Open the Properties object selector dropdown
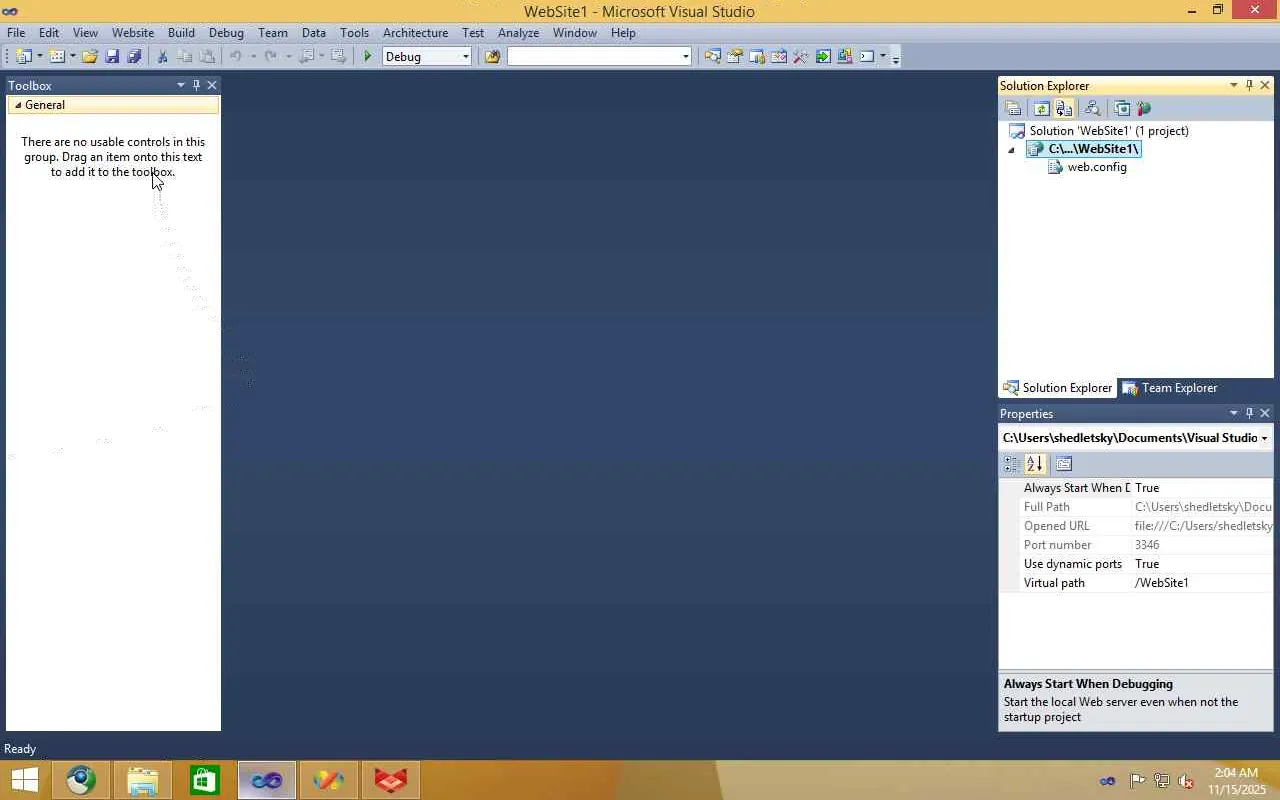Viewport: 1280px width, 800px height. [x=1264, y=438]
